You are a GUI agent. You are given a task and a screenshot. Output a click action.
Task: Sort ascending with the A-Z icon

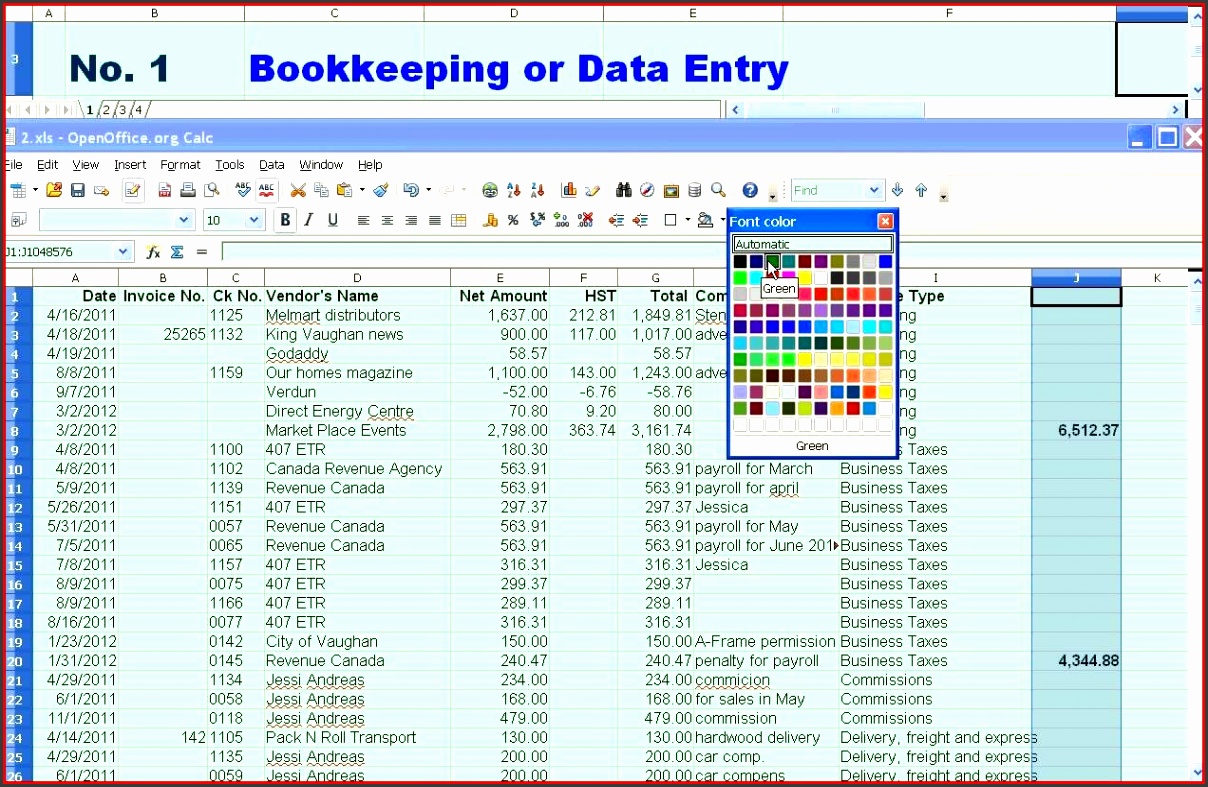coord(514,190)
